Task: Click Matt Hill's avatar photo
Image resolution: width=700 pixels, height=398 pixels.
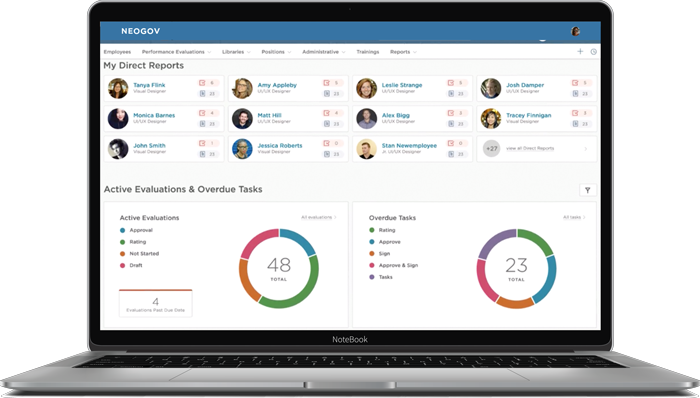Action: point(242,119)
